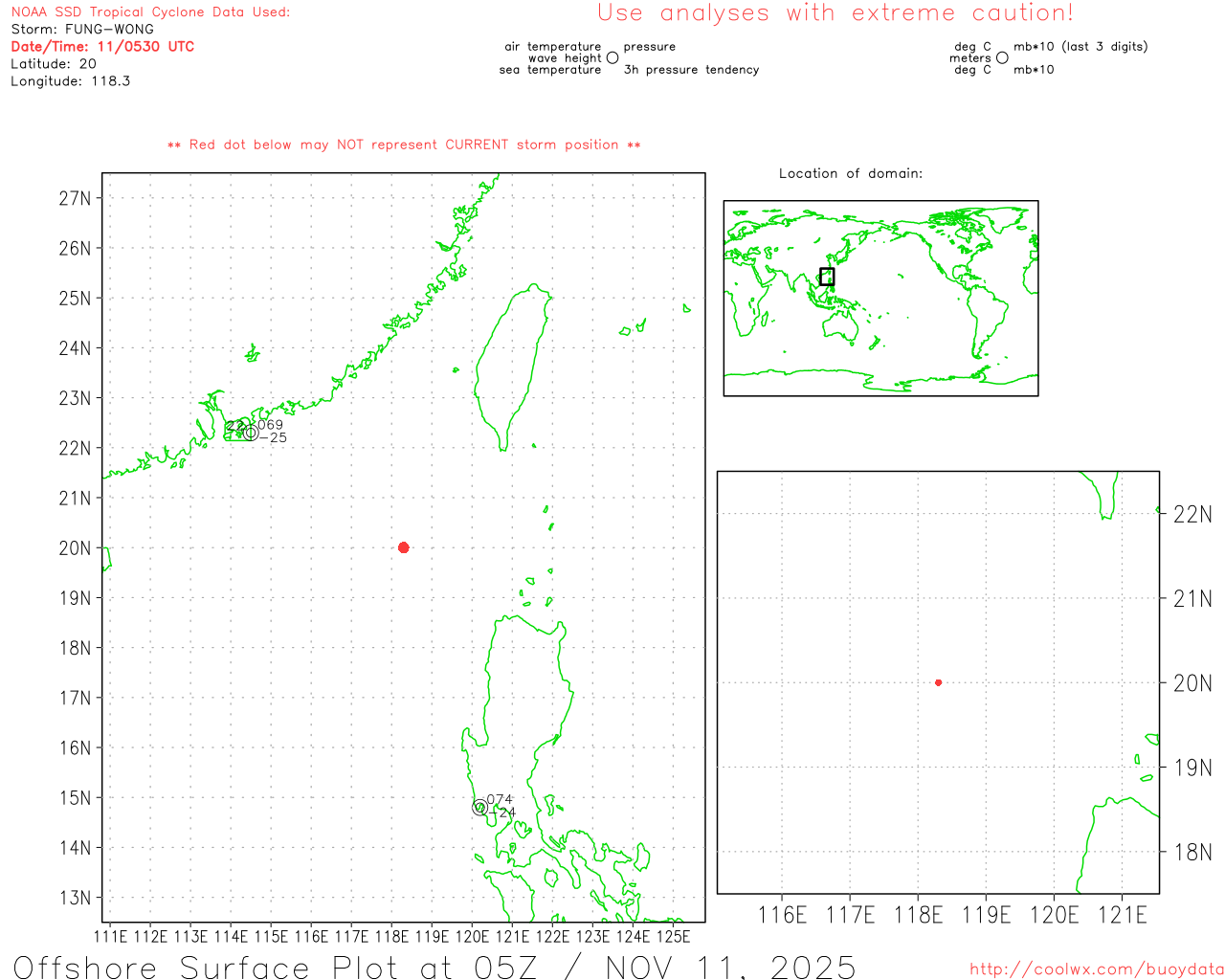
Task: Click Taiwan island outline on main map
Action: pyautogui.click(x=512, y=364)
